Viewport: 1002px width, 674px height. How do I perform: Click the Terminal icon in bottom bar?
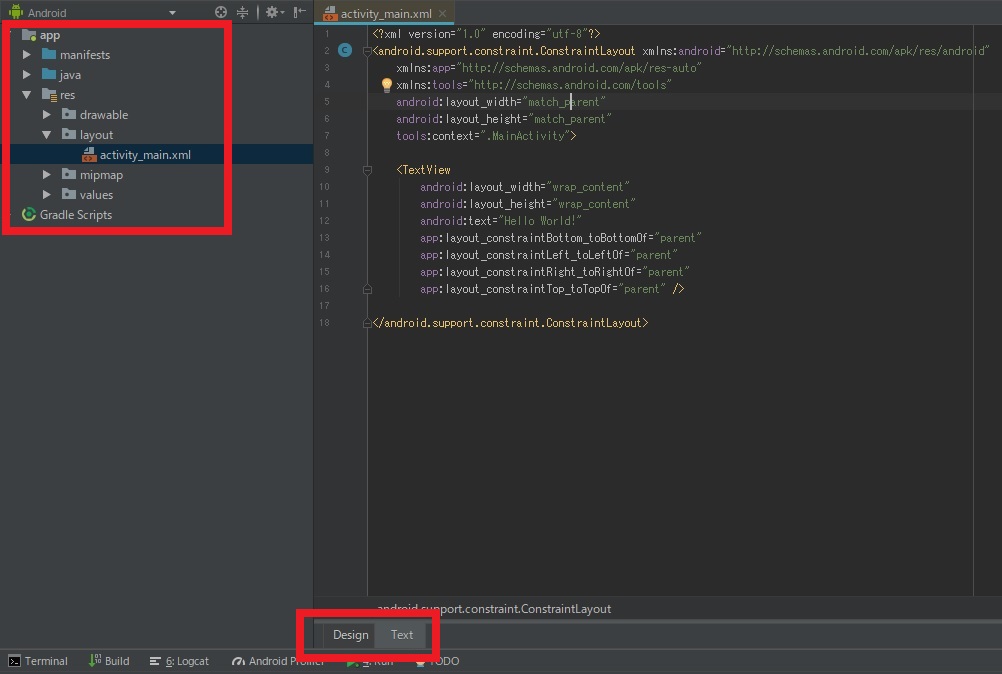click(x=14, y=661)
